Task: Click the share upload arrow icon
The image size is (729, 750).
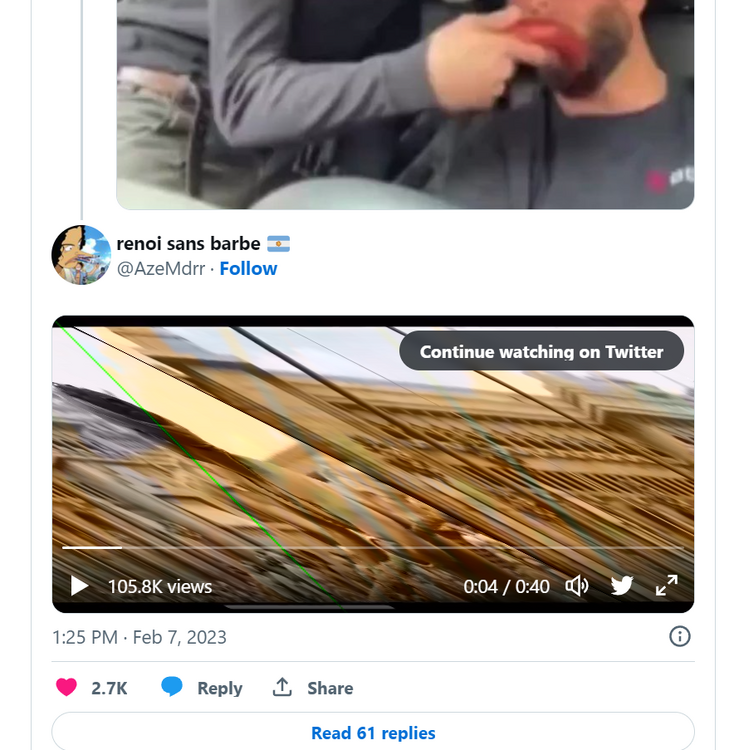Action: [282, 687]
